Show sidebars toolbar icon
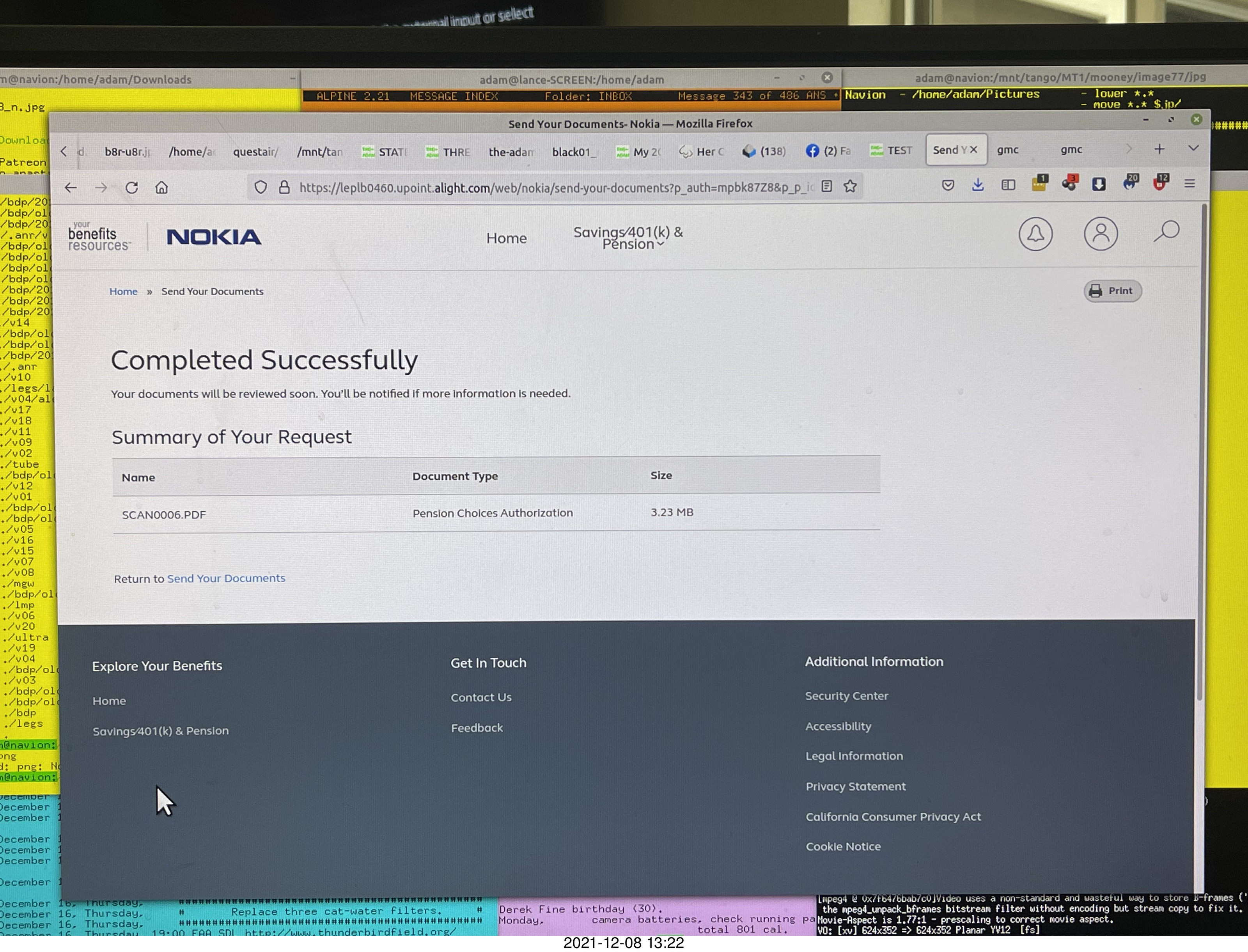1248x952 pixels. click(x=1009, y=185)
